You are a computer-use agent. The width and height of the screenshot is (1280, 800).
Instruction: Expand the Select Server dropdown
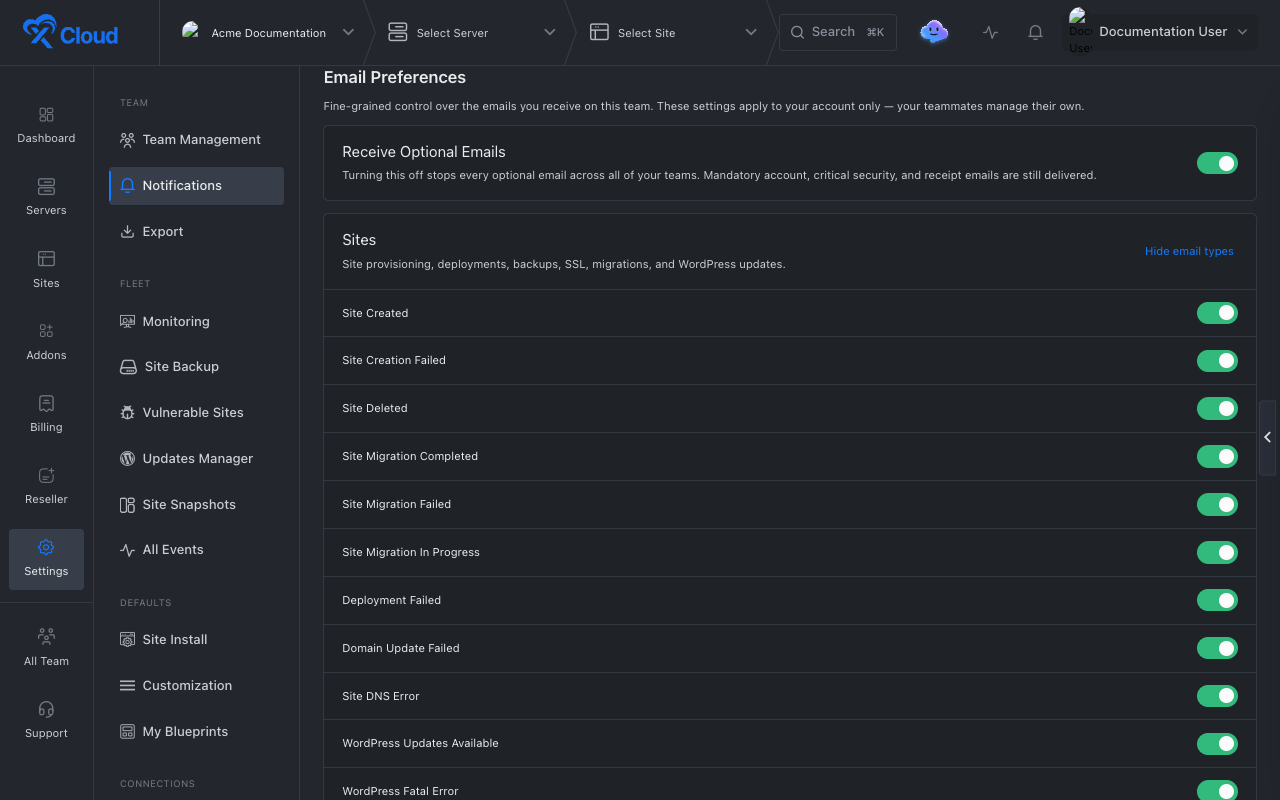click(x=471, y=32)
